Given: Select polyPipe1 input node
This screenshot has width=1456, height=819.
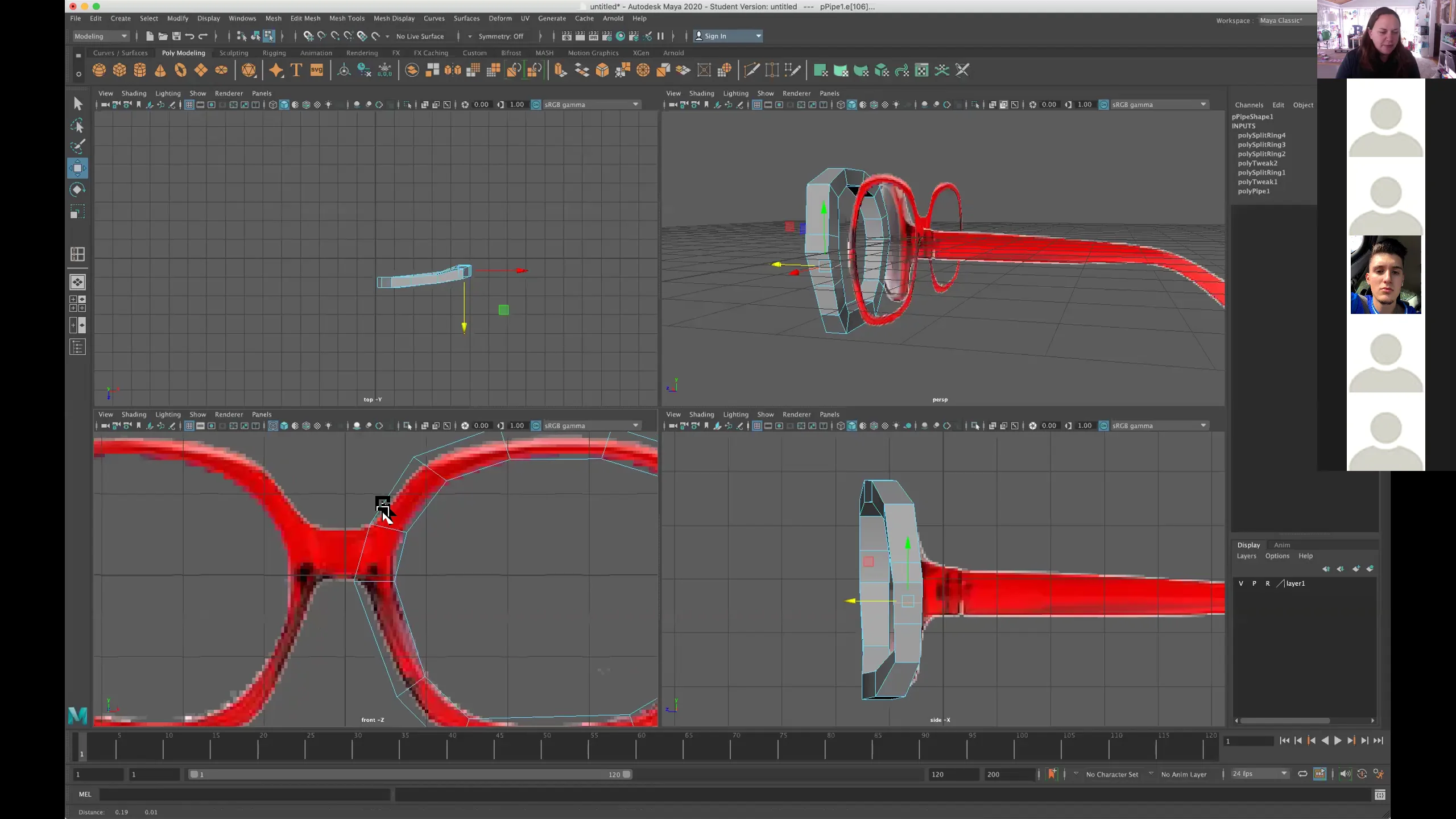Looking at the screenshot, I should click(1254, 191).
